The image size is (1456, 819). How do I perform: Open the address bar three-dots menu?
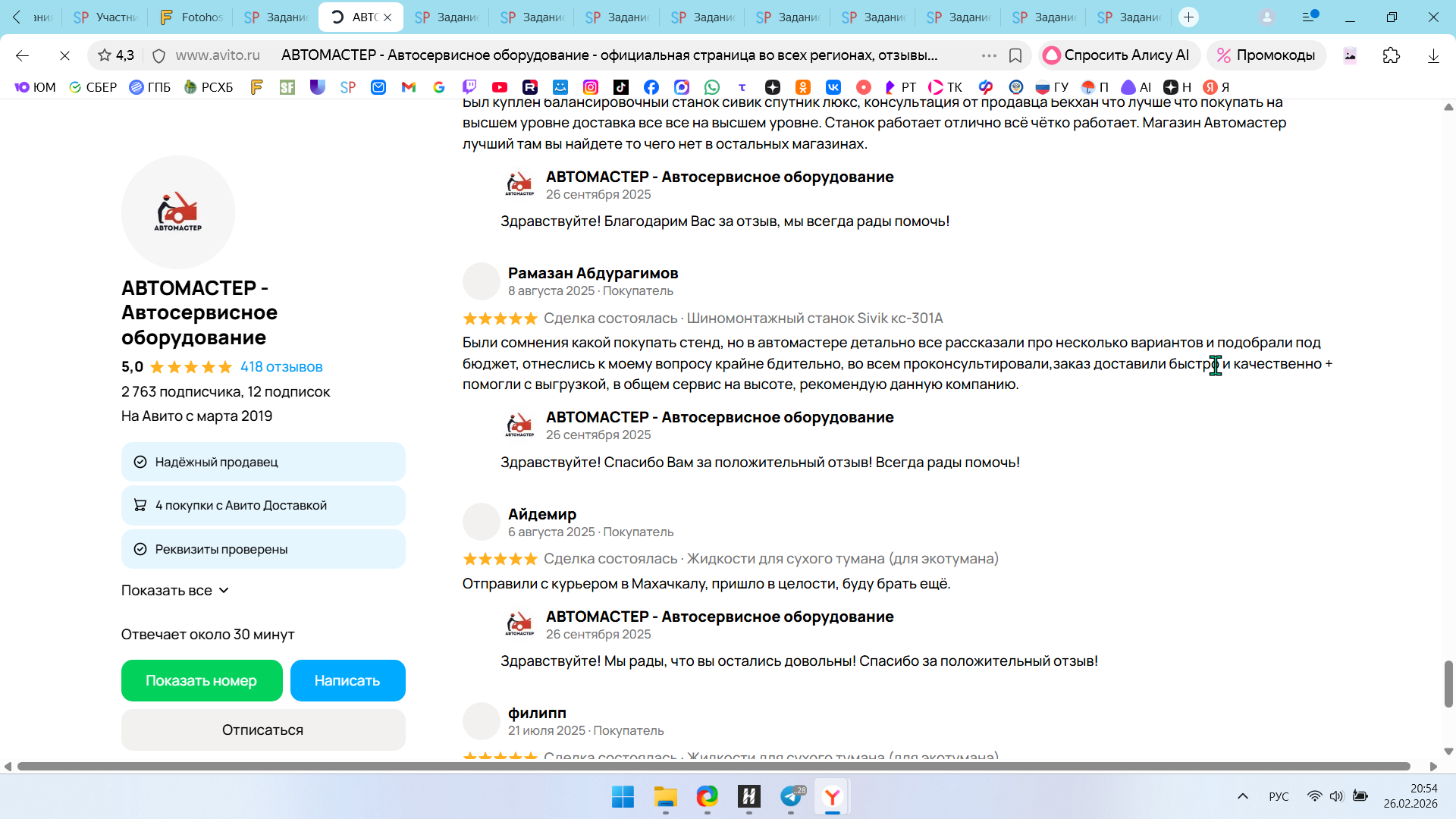pos(989,55)
